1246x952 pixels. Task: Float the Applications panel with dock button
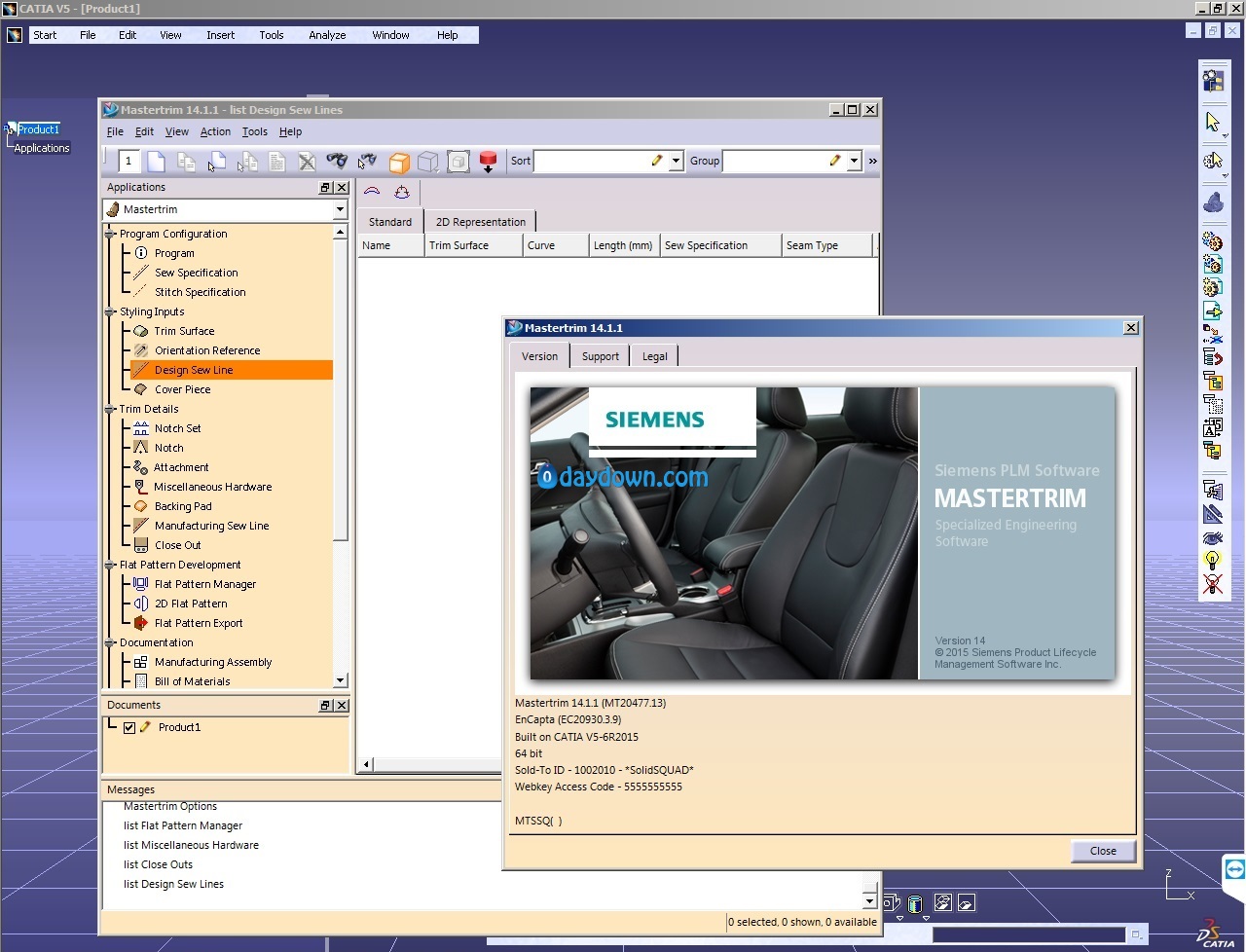[325, 188]
